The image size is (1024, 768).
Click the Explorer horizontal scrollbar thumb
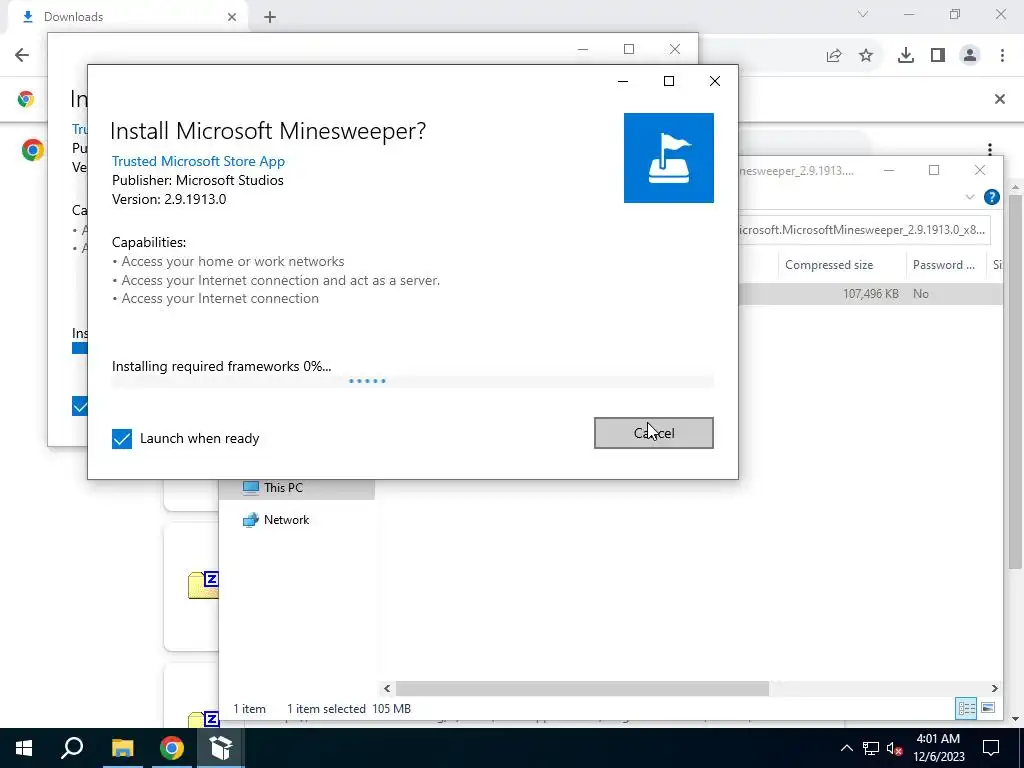(582, 688)
